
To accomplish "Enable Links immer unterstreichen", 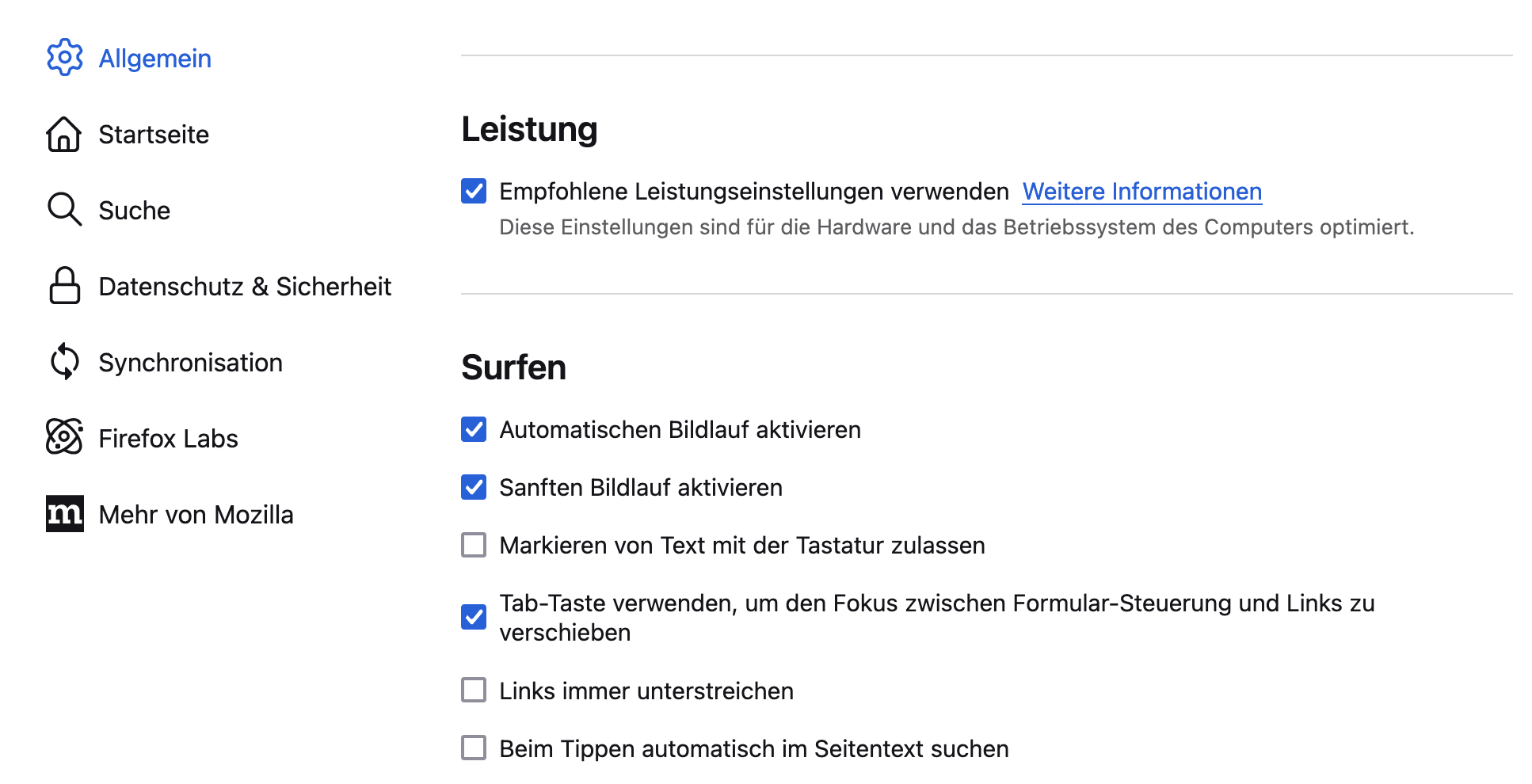I will pyautogui.click(x=474, y=690).
